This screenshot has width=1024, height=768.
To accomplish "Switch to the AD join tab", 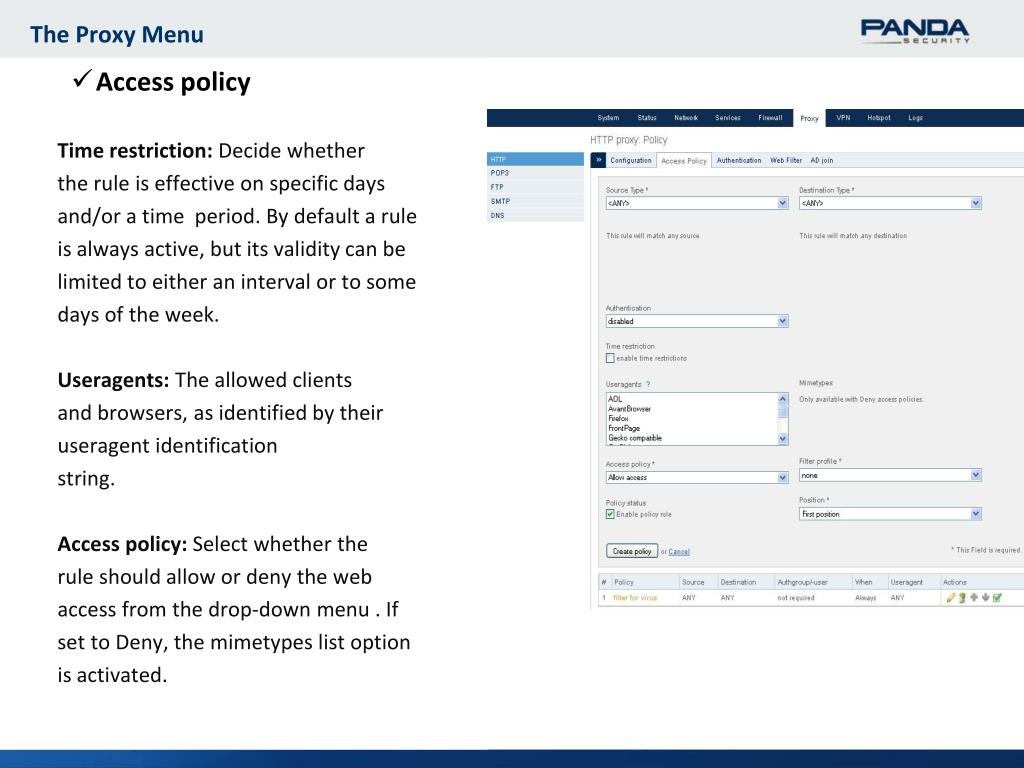I will 822,160.
